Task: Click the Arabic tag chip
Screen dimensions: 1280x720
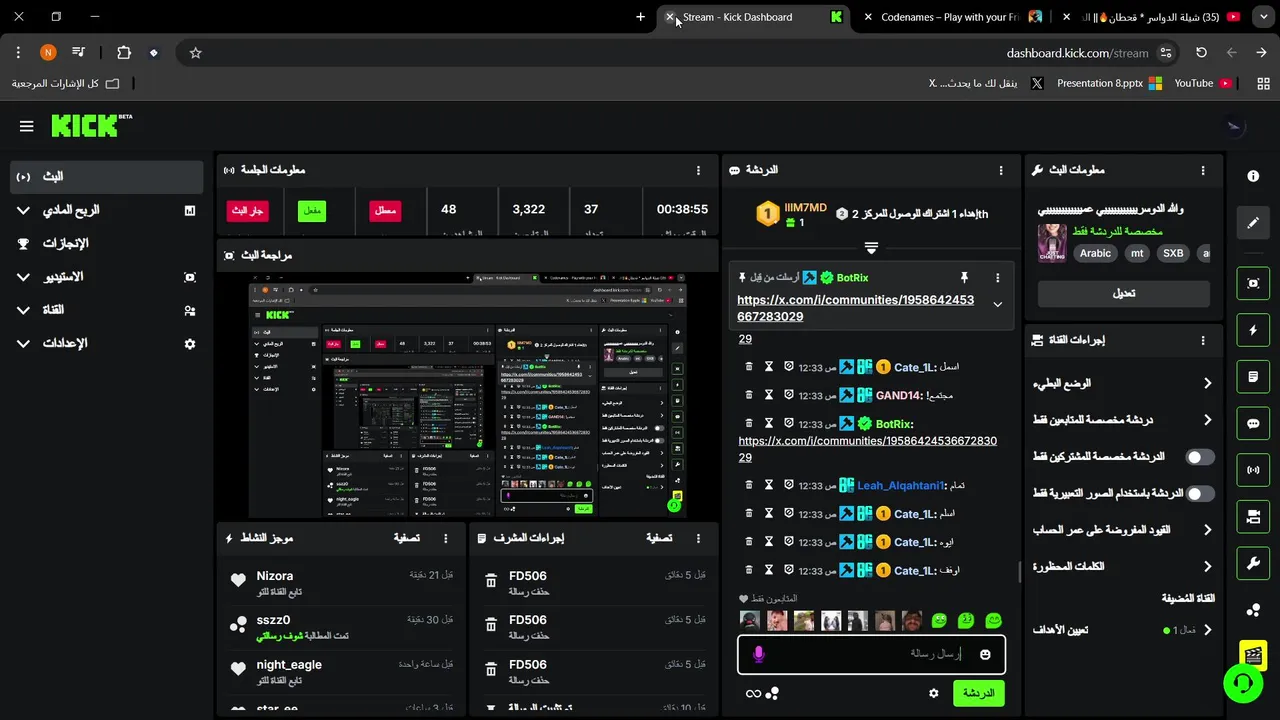Action: (1095, 254)
